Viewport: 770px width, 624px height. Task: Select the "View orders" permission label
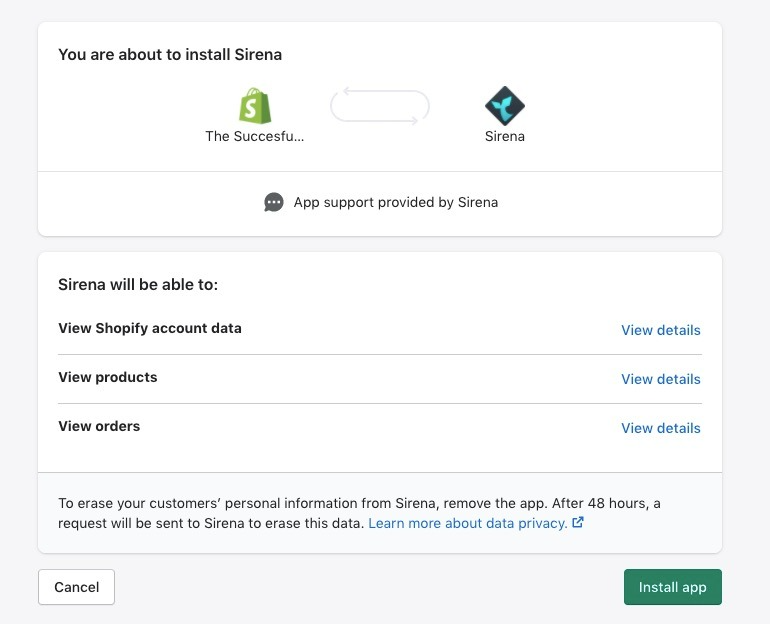[99, 426]
